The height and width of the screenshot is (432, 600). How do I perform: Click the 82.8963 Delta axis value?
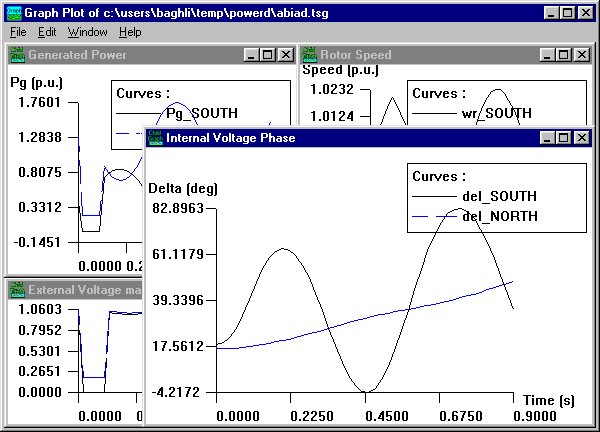pyautogui.click(x=178, y=208)
